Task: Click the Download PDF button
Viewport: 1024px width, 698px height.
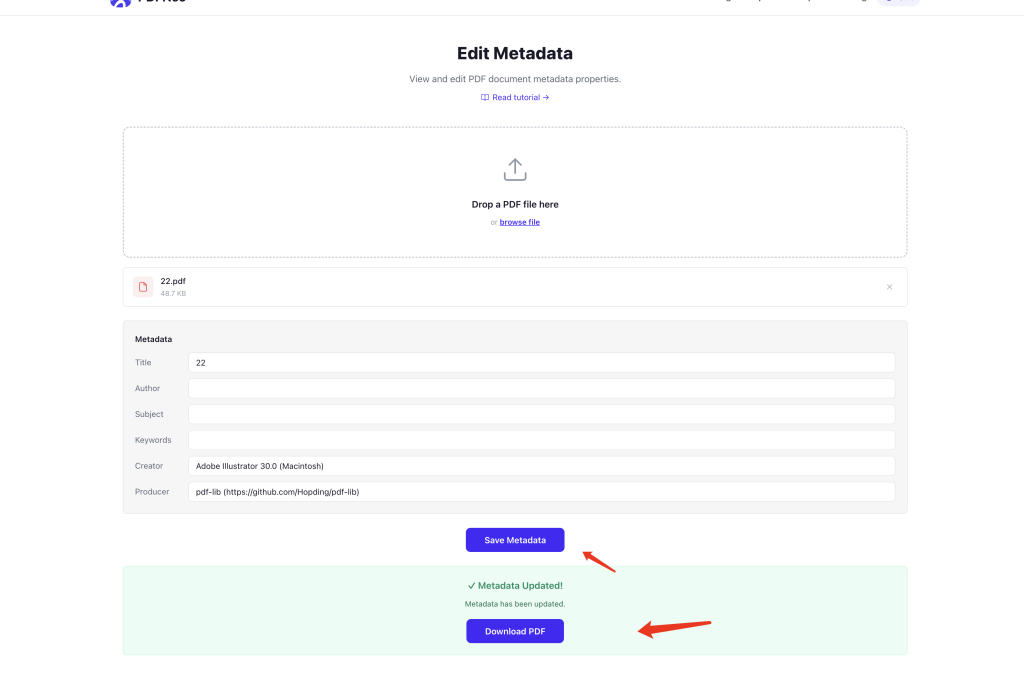Action: tap(515, 631)
